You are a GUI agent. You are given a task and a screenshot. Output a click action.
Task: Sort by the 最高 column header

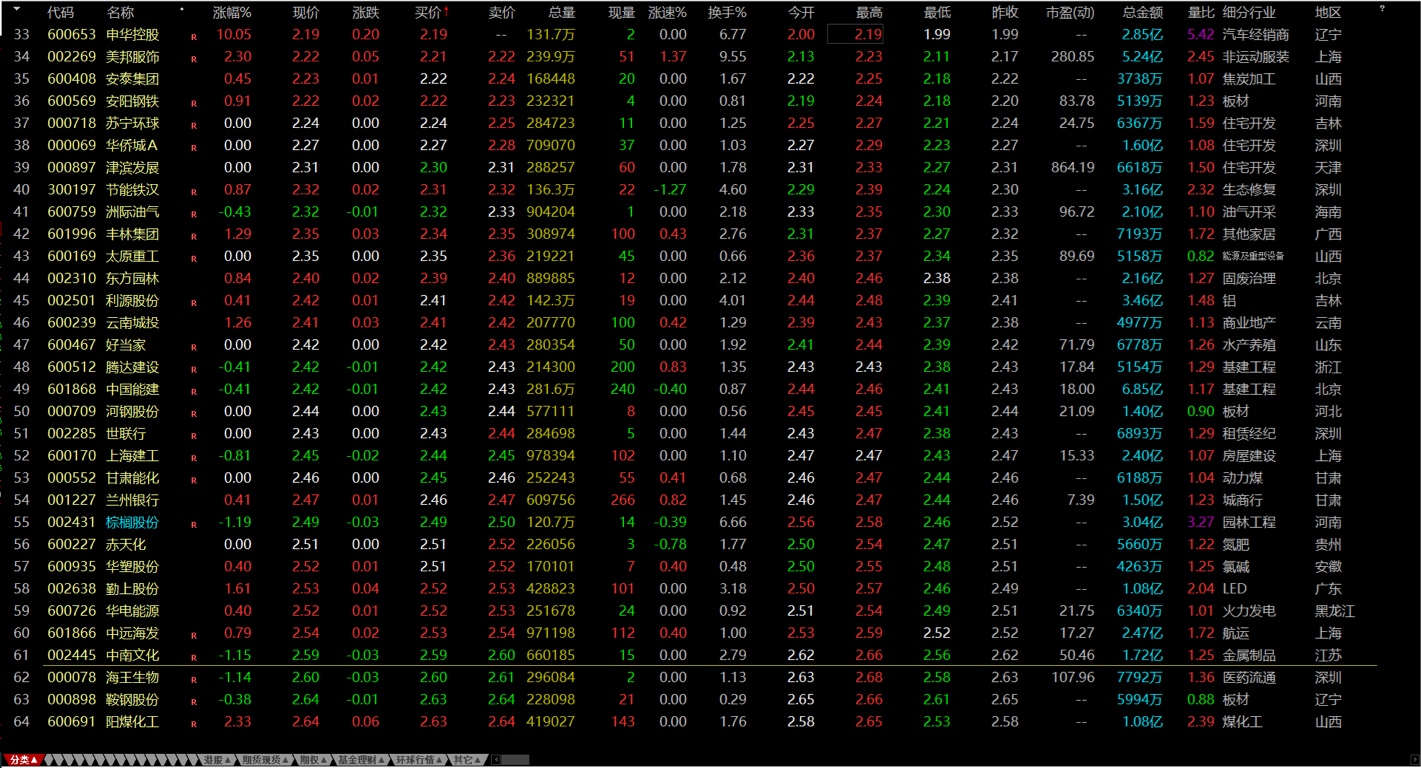[869, 13]
